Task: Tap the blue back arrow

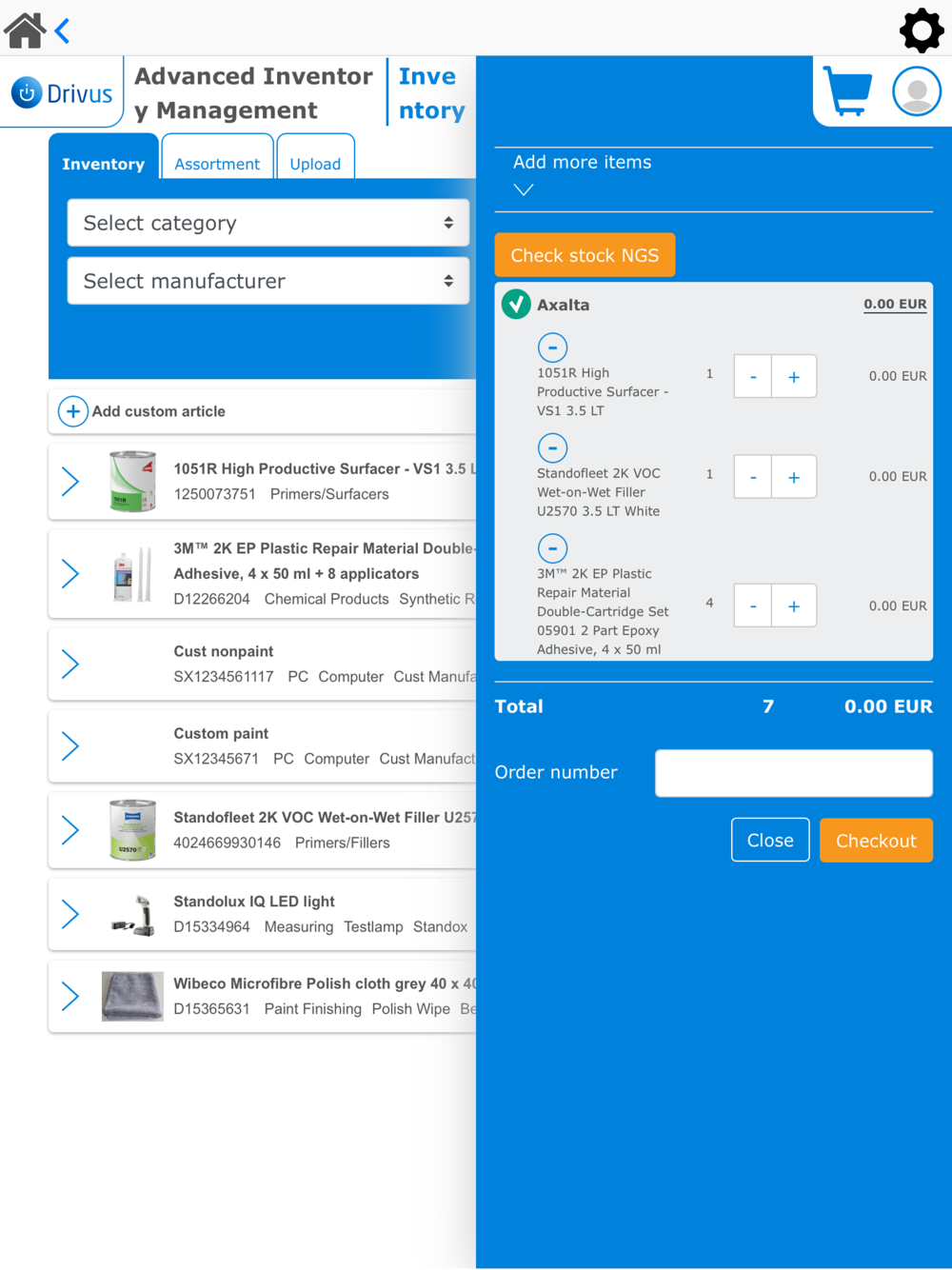Action: (63, 31)
